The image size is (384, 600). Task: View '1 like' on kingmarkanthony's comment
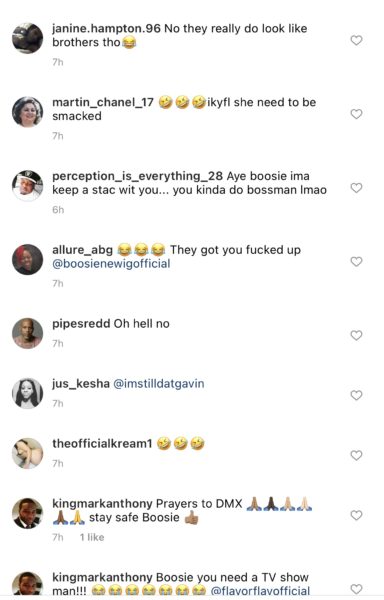point(92,538)
